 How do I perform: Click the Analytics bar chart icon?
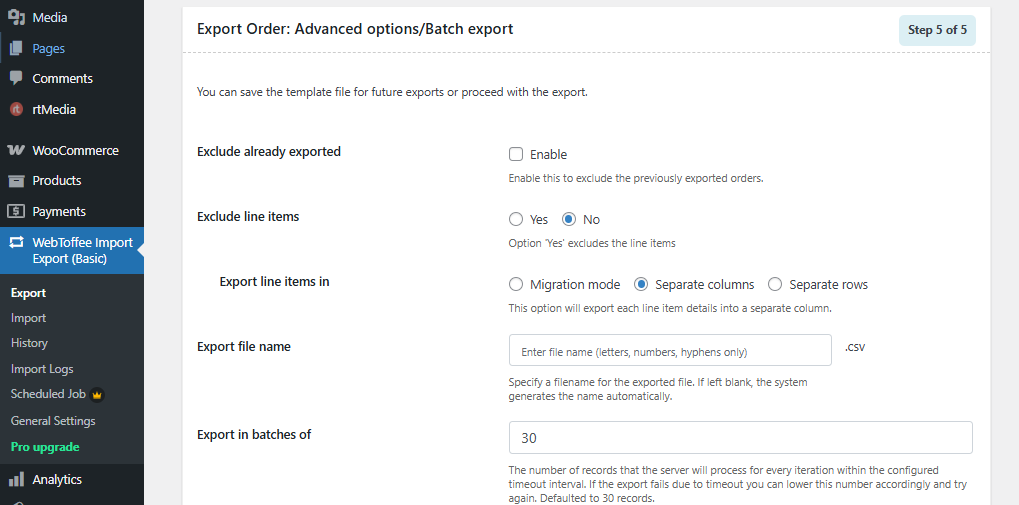click(16, 479)
